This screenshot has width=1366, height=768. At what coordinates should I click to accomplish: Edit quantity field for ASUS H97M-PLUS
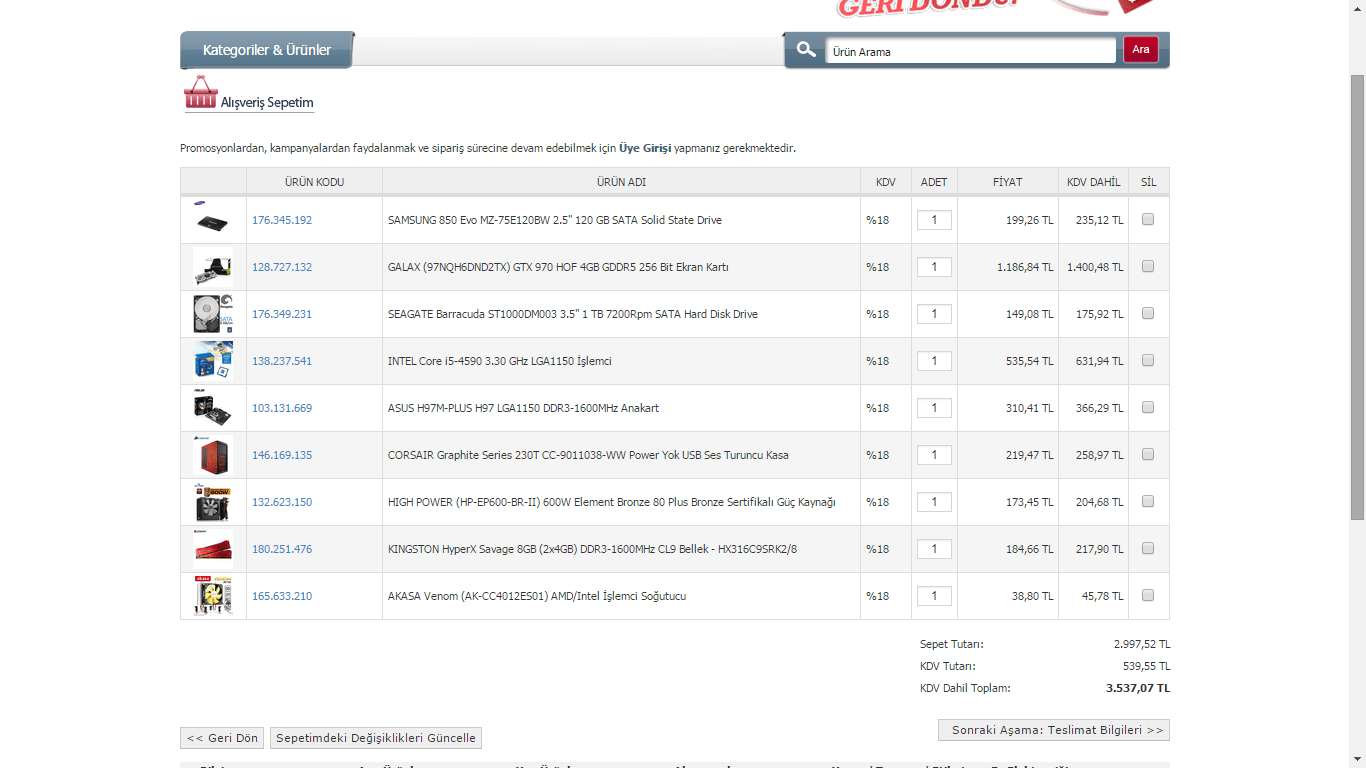(x=934, y=408)
